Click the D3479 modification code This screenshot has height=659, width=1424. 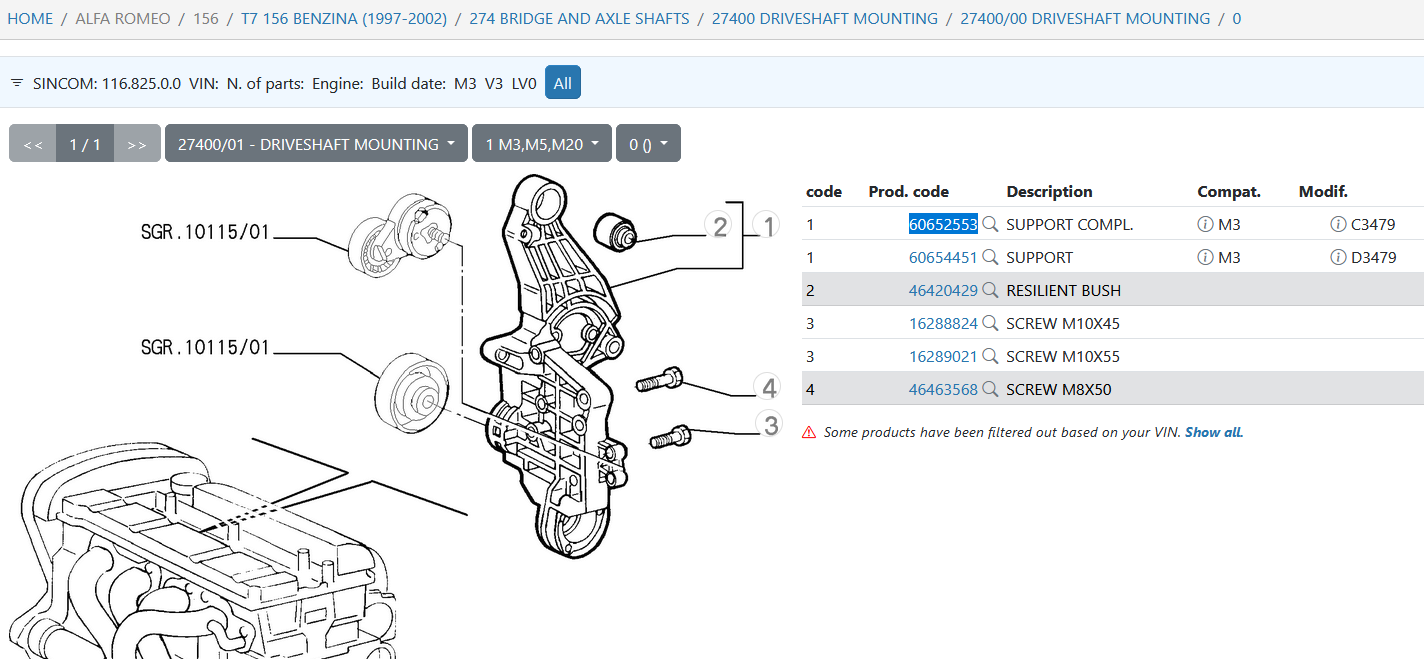[1373, 257]
